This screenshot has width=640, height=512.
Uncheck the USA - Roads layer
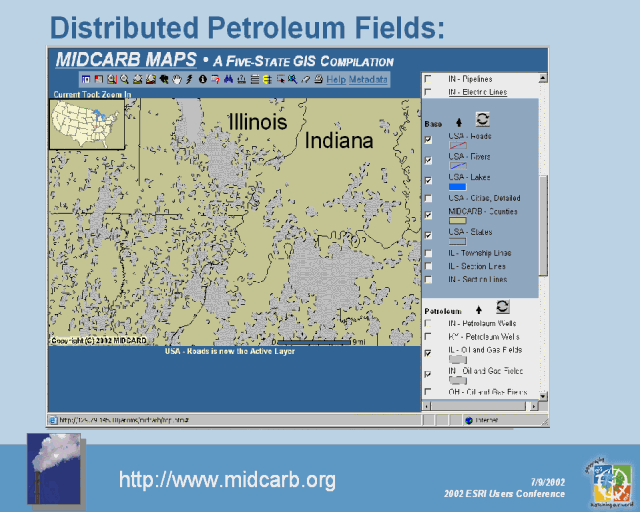click(428, 140)
